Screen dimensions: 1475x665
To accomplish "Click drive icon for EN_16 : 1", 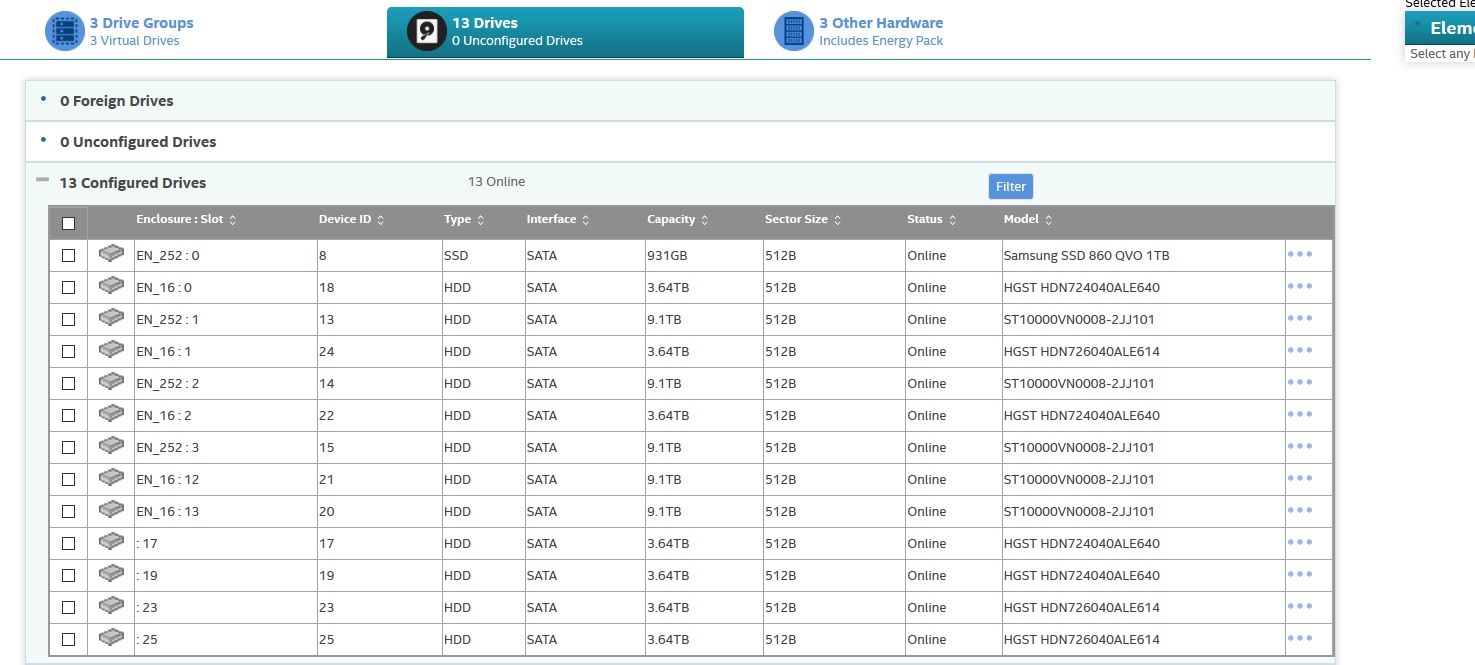I will point(111,350).
